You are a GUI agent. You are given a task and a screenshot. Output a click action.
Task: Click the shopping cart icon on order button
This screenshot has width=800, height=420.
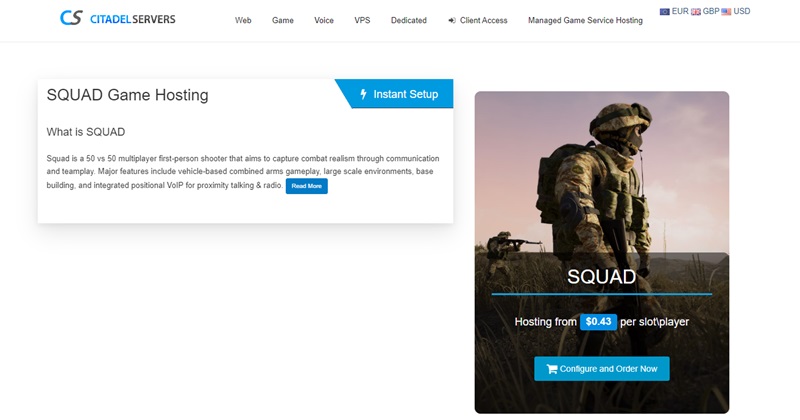click(x=552, y=369)
